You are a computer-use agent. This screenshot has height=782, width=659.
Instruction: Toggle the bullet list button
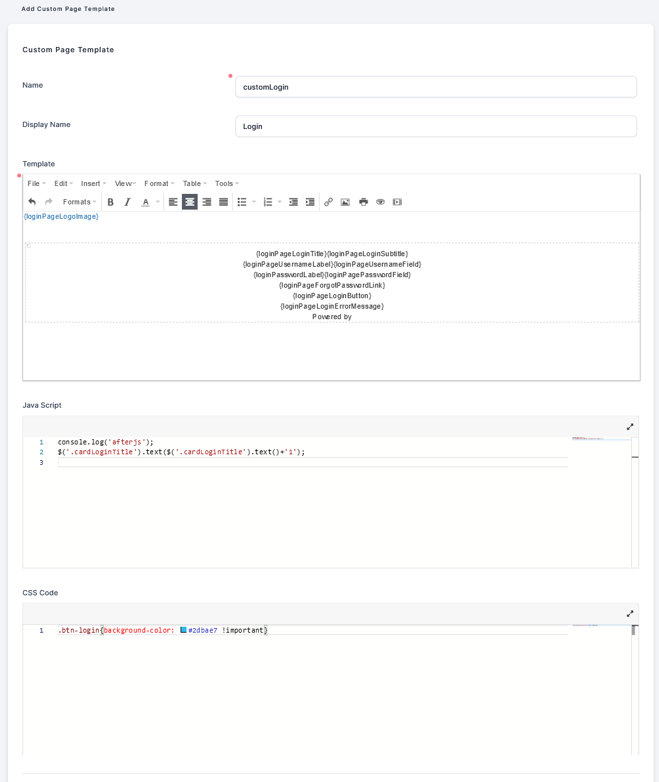point(242,202)
